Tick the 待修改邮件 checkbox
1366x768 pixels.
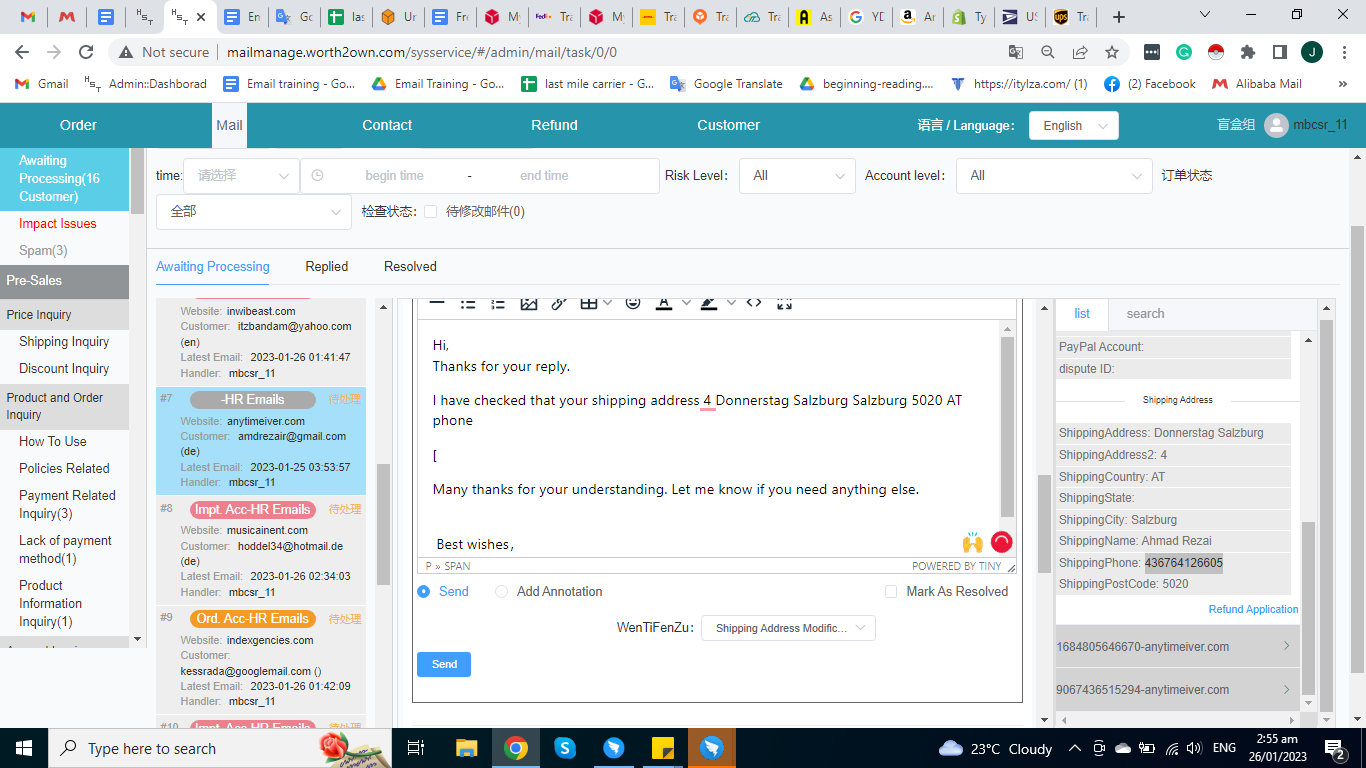[x=430, y=212]
